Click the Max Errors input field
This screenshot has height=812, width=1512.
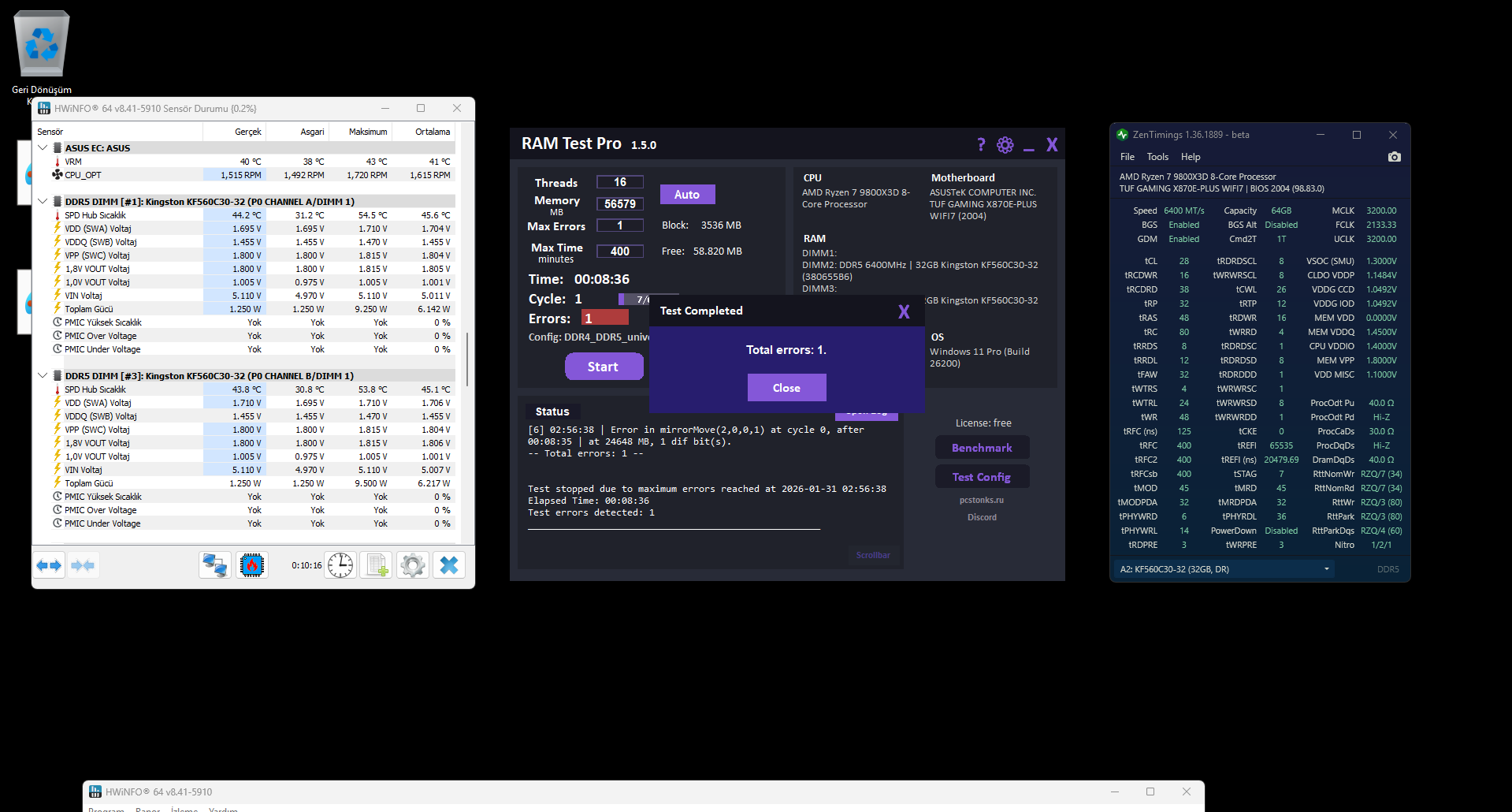[620, 225]
